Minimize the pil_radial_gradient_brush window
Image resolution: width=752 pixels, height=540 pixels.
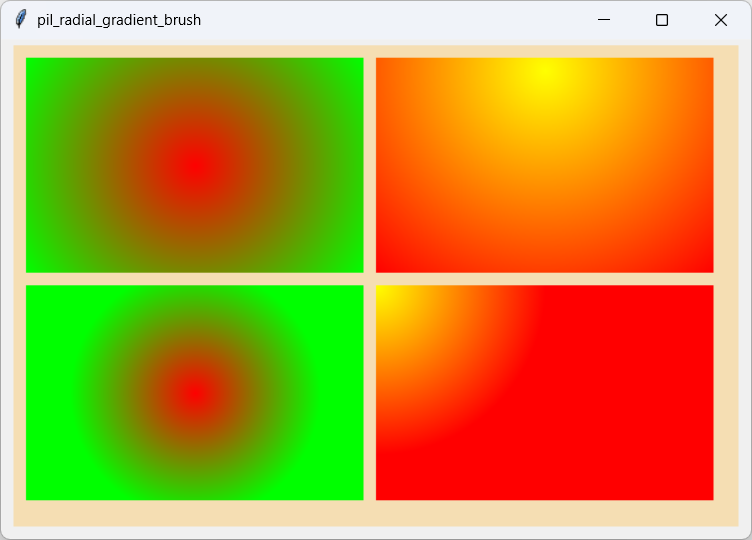(604, 20)
